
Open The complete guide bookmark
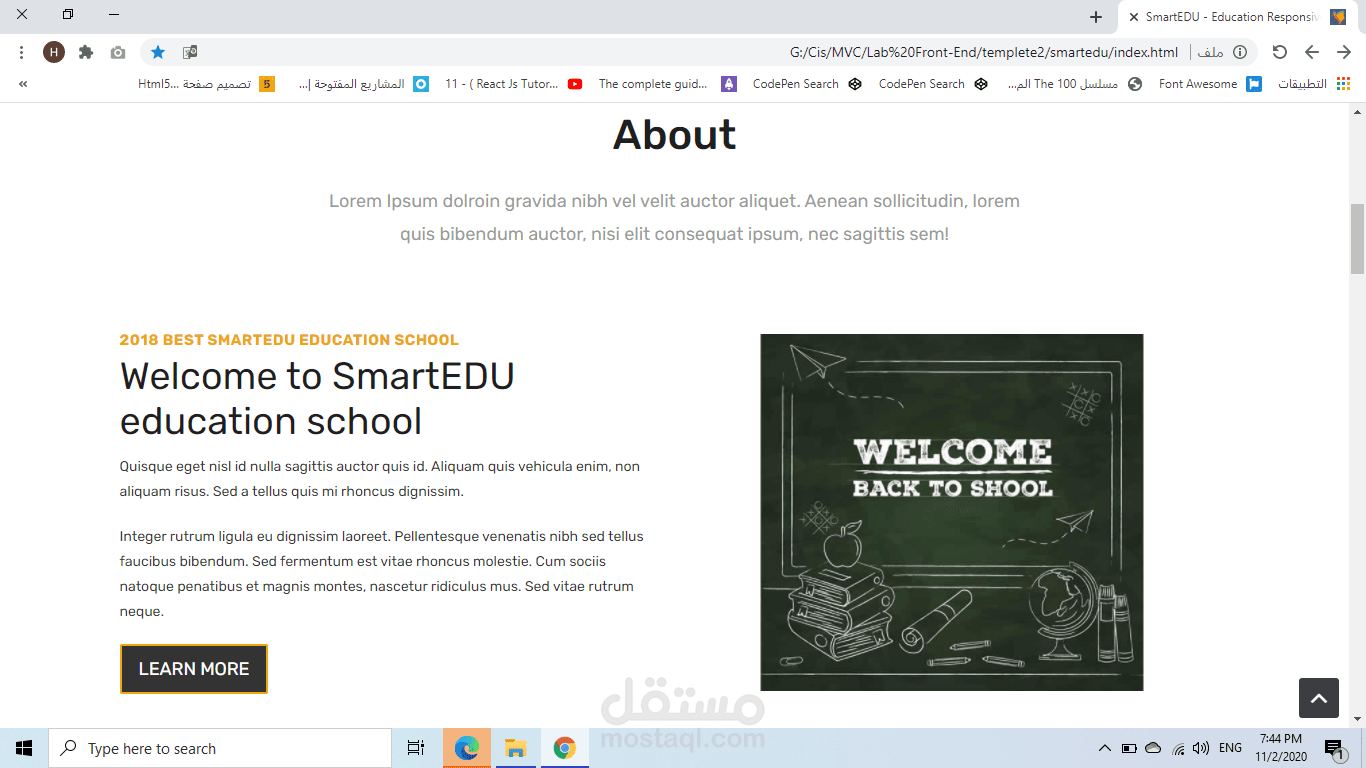(668, 84)
